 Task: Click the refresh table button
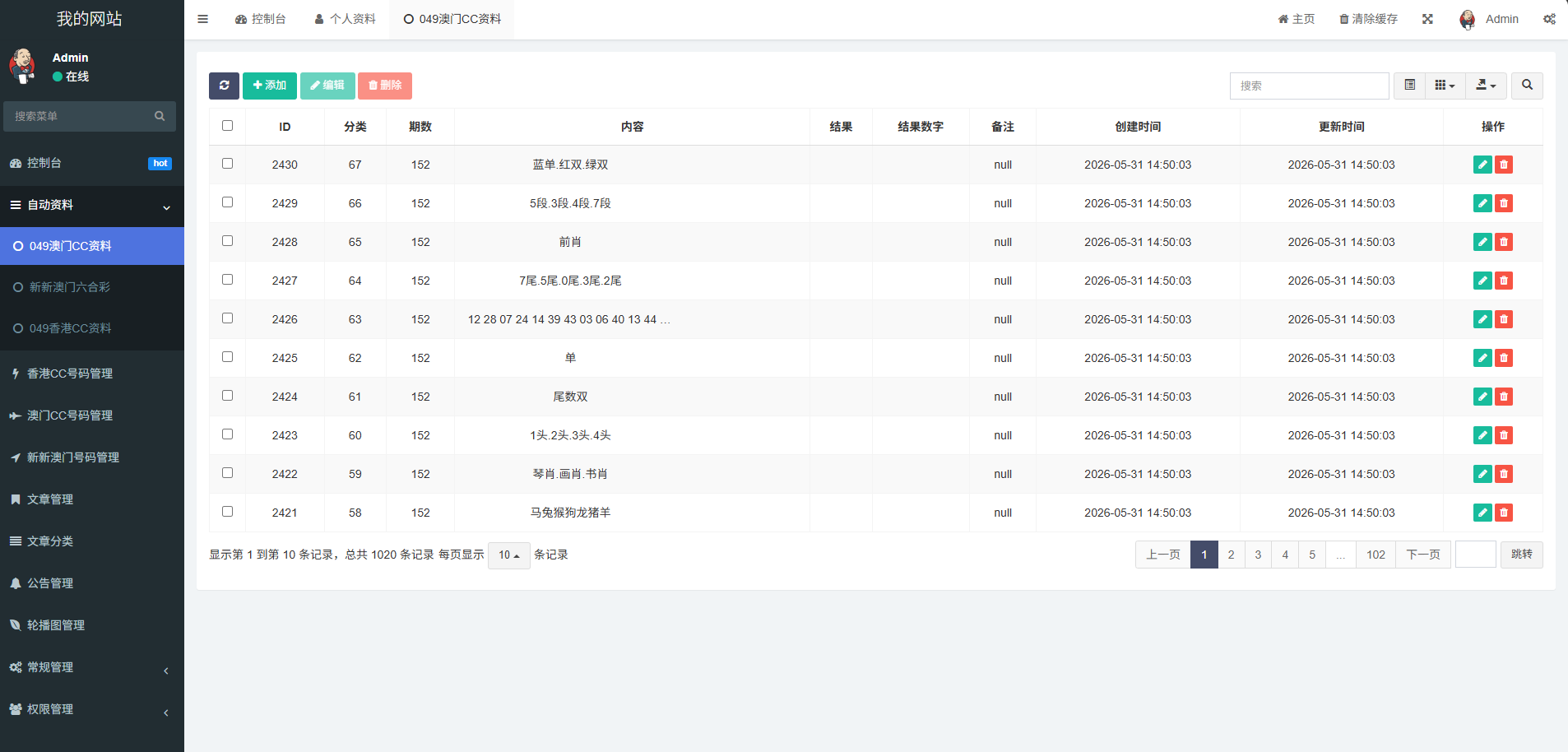224,86
